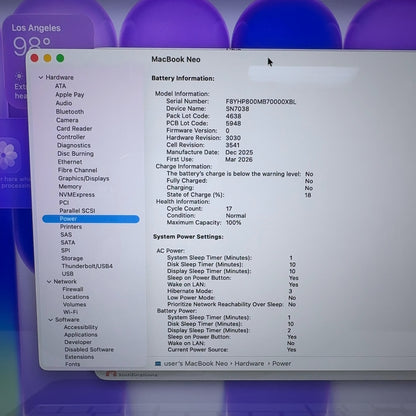Collapse the Software section chevron
The height and width of the screenshot is (416, 416).
pos(51,320)
